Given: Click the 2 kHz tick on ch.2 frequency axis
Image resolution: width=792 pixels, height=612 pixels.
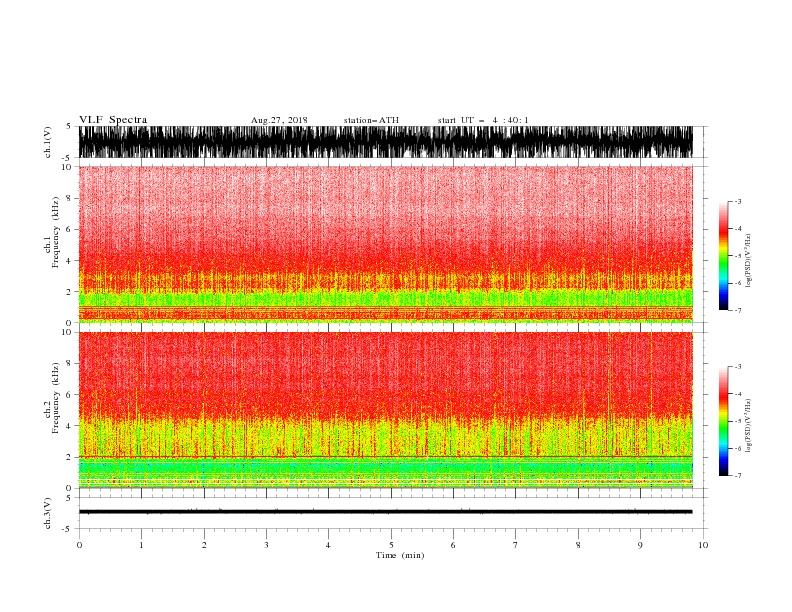Looking at the screenshot, I should coord(70,457).
